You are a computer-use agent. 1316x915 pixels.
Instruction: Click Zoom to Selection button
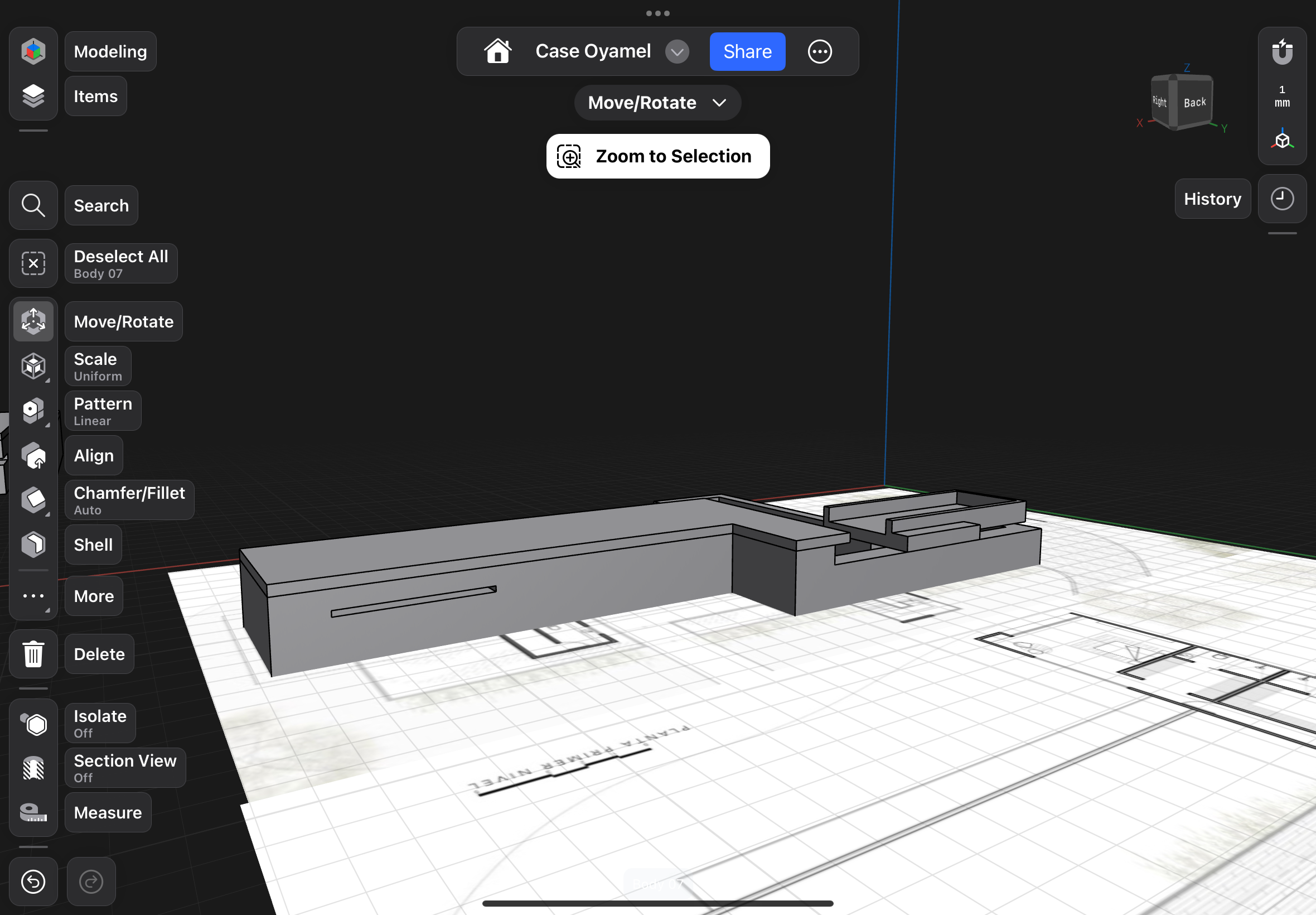tap(657, 156)
